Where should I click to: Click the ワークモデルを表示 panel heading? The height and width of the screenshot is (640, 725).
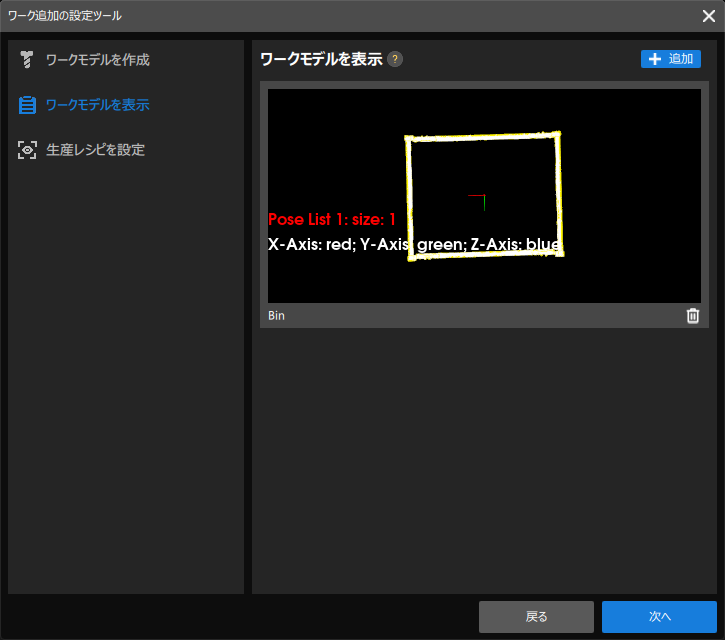(x=320, y=59)
